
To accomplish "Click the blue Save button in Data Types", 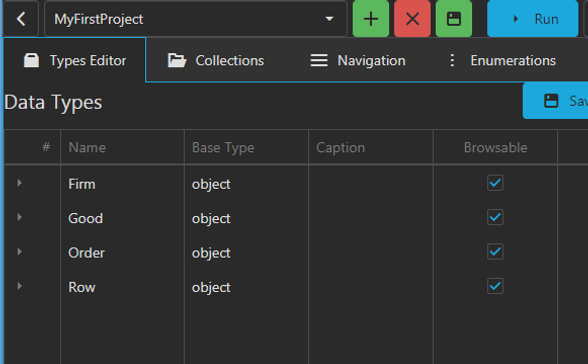I will 555,101.
